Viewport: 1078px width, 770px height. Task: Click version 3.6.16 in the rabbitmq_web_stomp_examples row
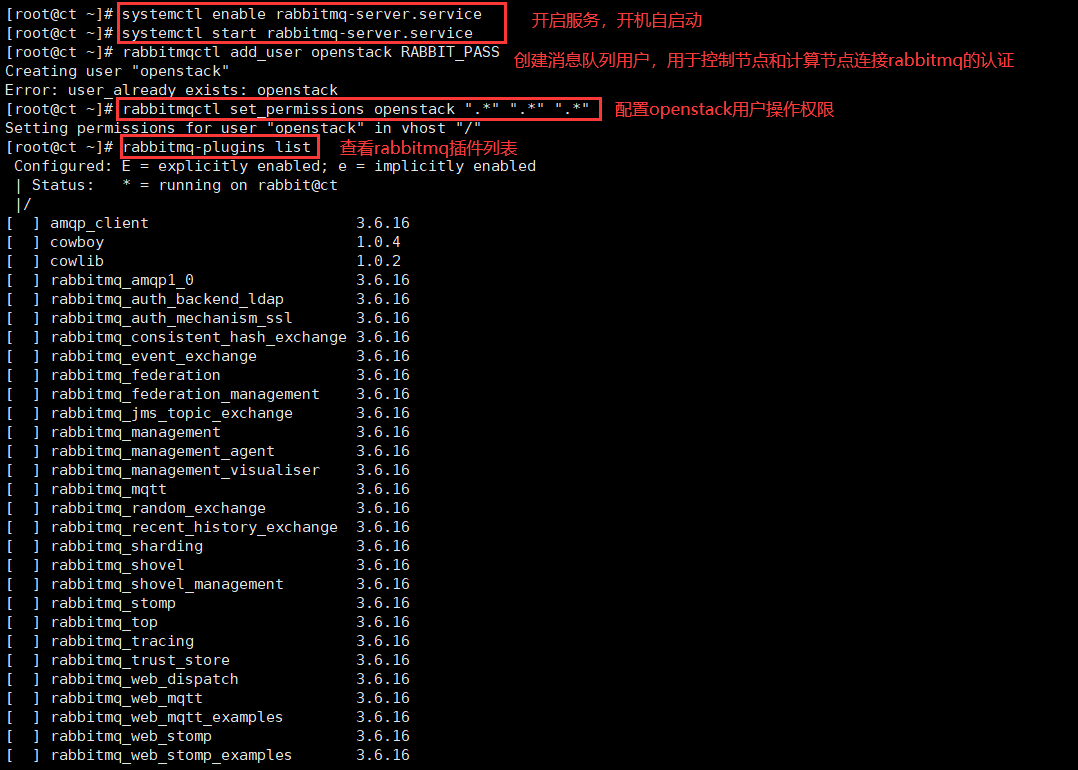(x=383, y=755)
